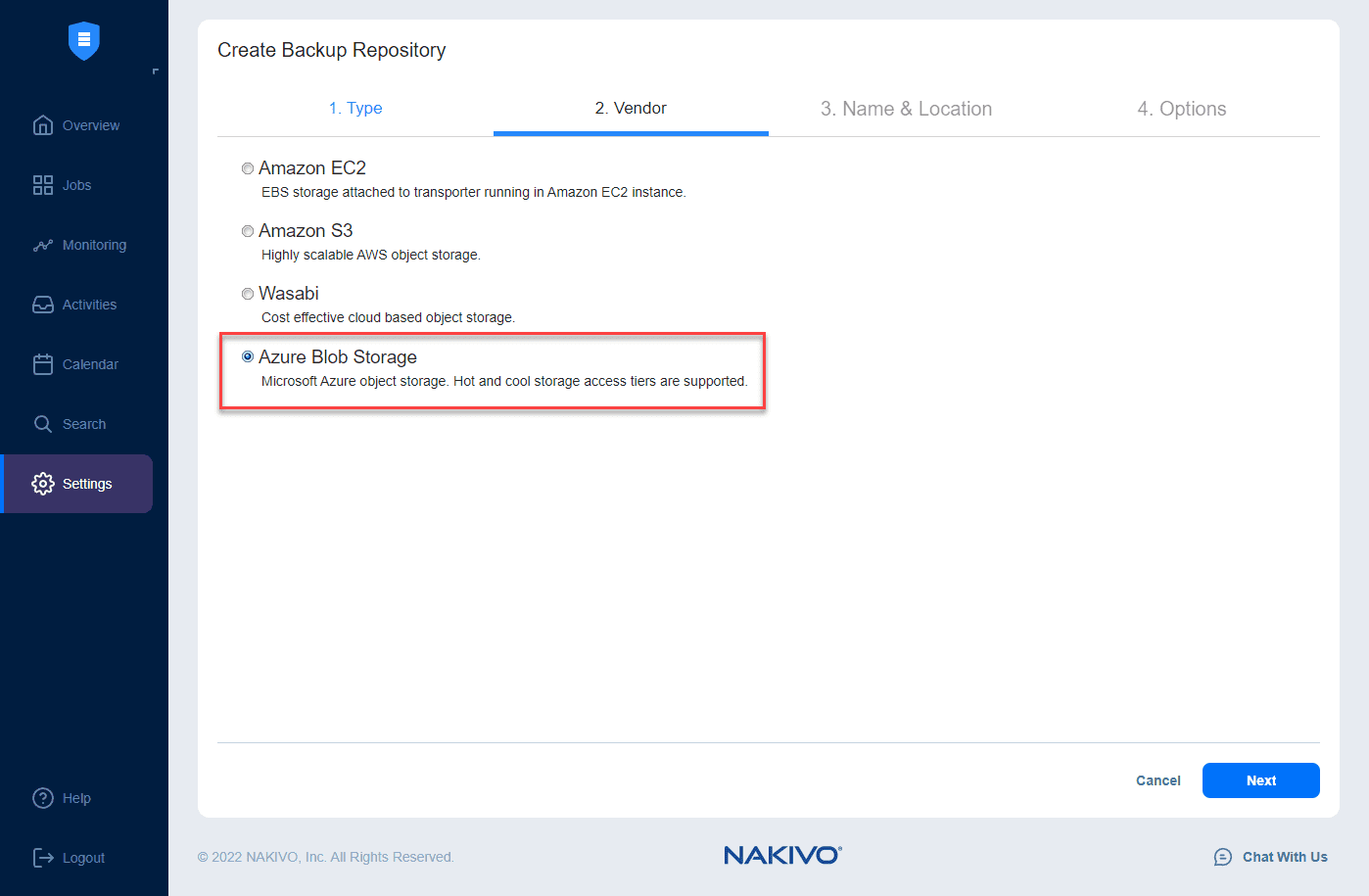Screen dimensions: 1369x896
Task: Click the Help question mark icon
Action: click(43, 798)
